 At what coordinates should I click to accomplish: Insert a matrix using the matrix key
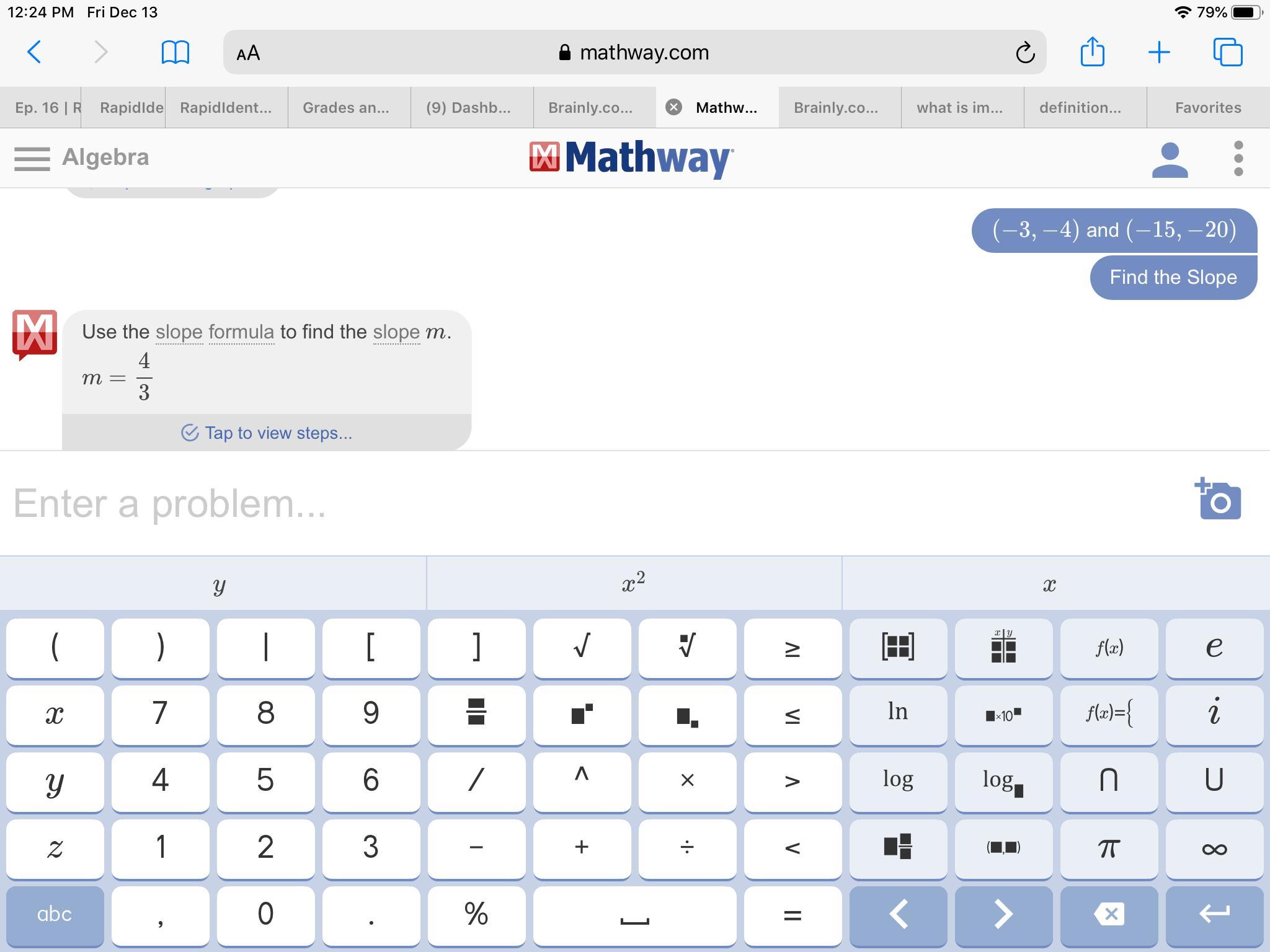click(897, 647)
